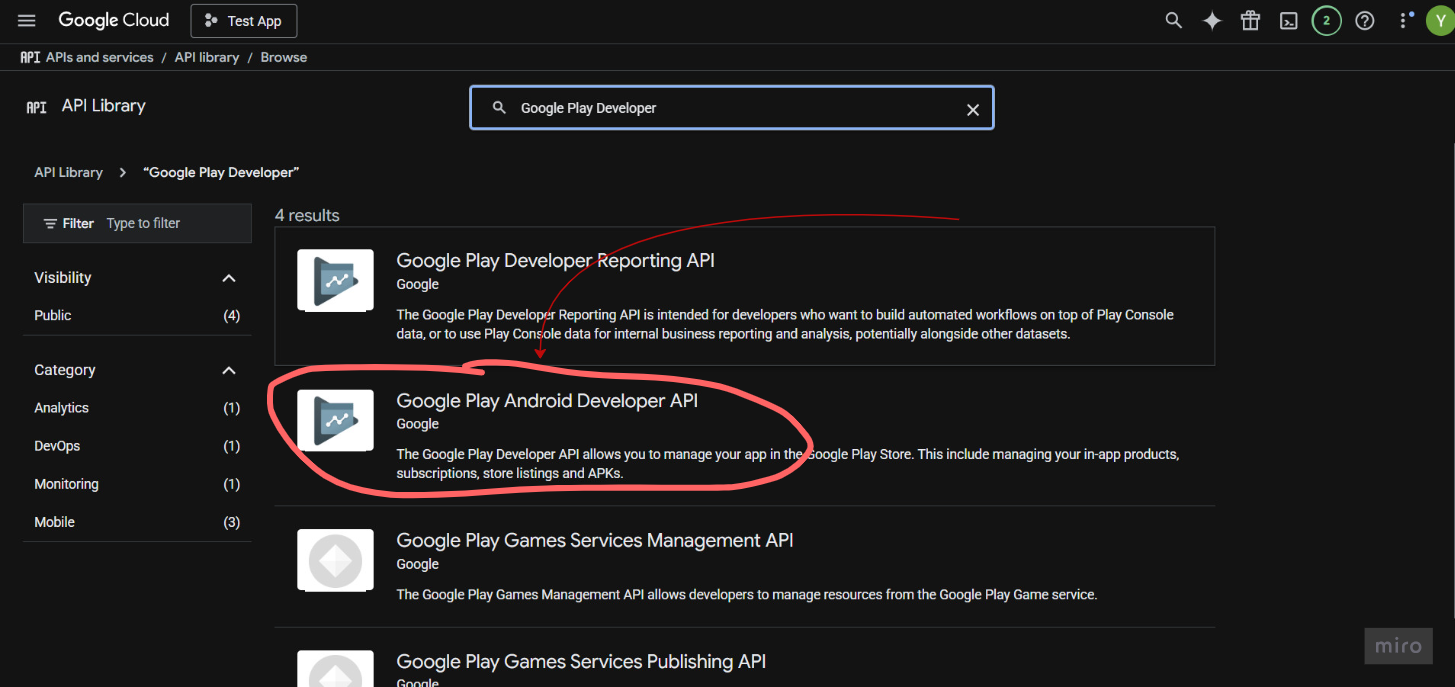Collapse the Category filter section
The image size is (1455, 687).
pos(229,370)
